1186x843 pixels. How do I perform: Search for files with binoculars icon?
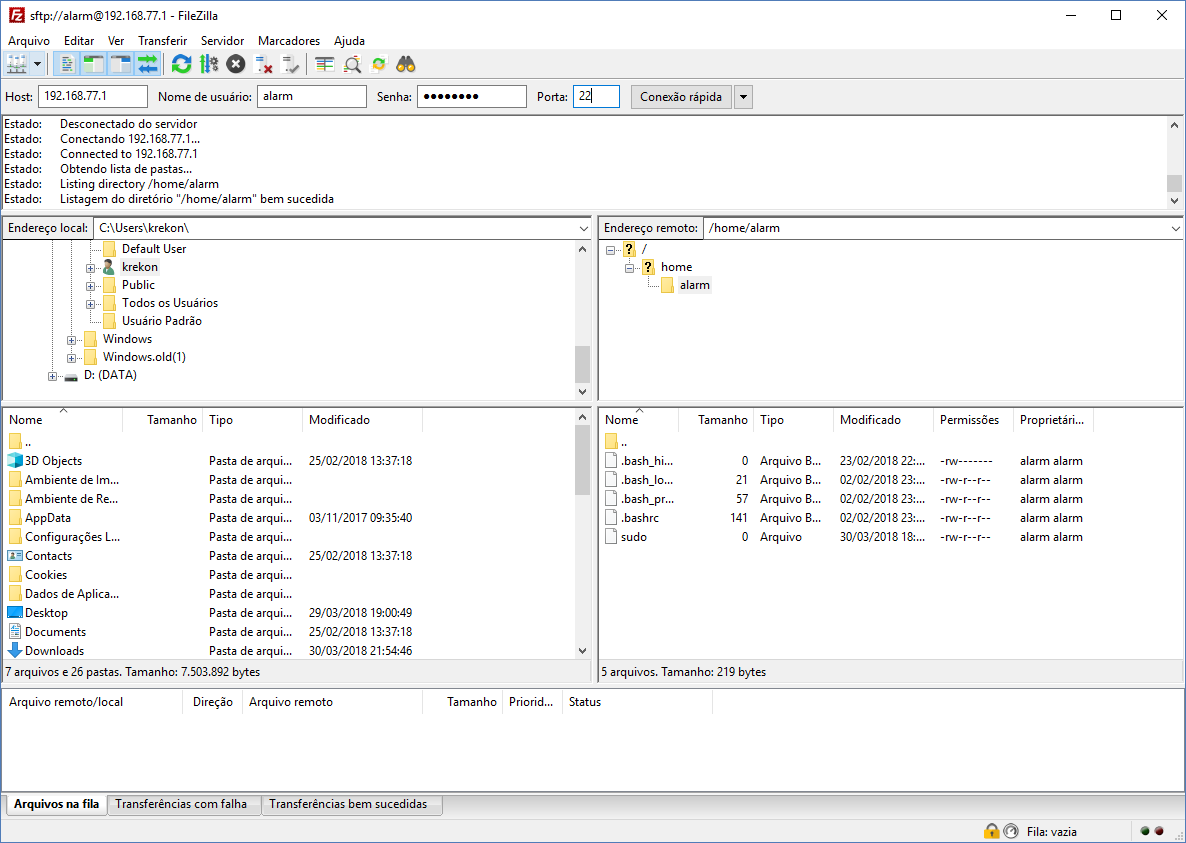pos(405,64)
